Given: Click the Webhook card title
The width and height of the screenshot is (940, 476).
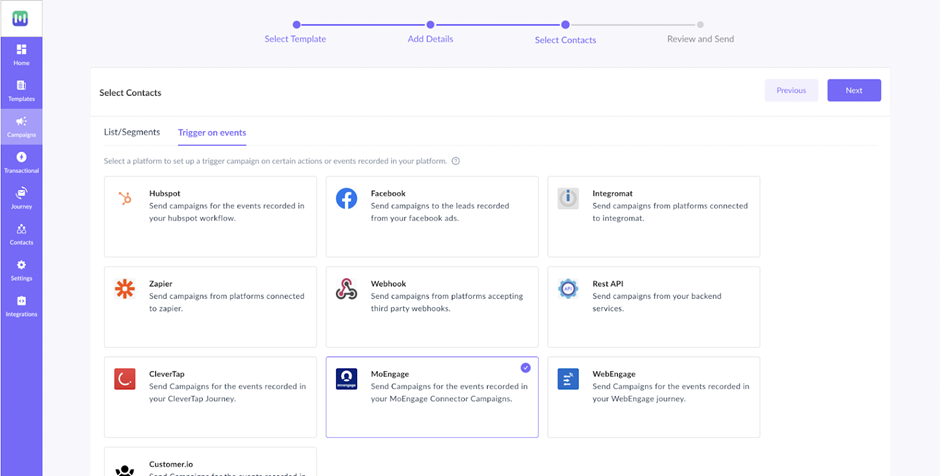Looking at the screenshot, I should pyautogui.click(x=388, y=284).
